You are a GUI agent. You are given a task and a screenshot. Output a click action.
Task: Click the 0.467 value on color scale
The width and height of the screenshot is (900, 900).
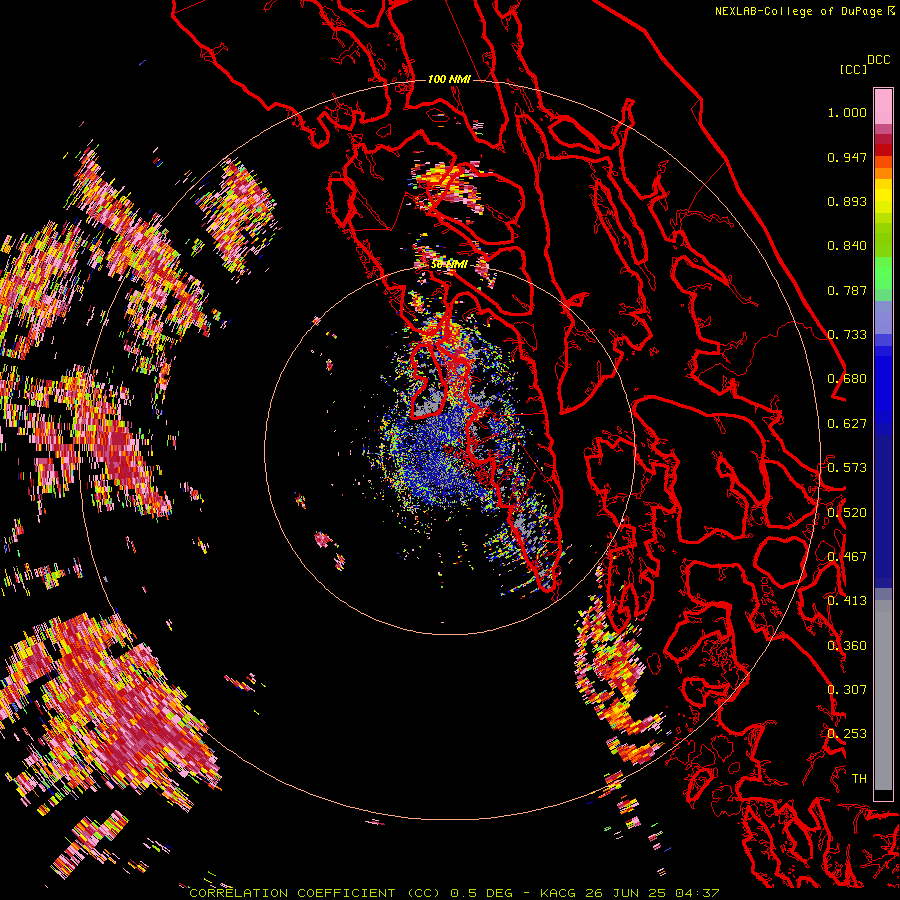[847, 557]
